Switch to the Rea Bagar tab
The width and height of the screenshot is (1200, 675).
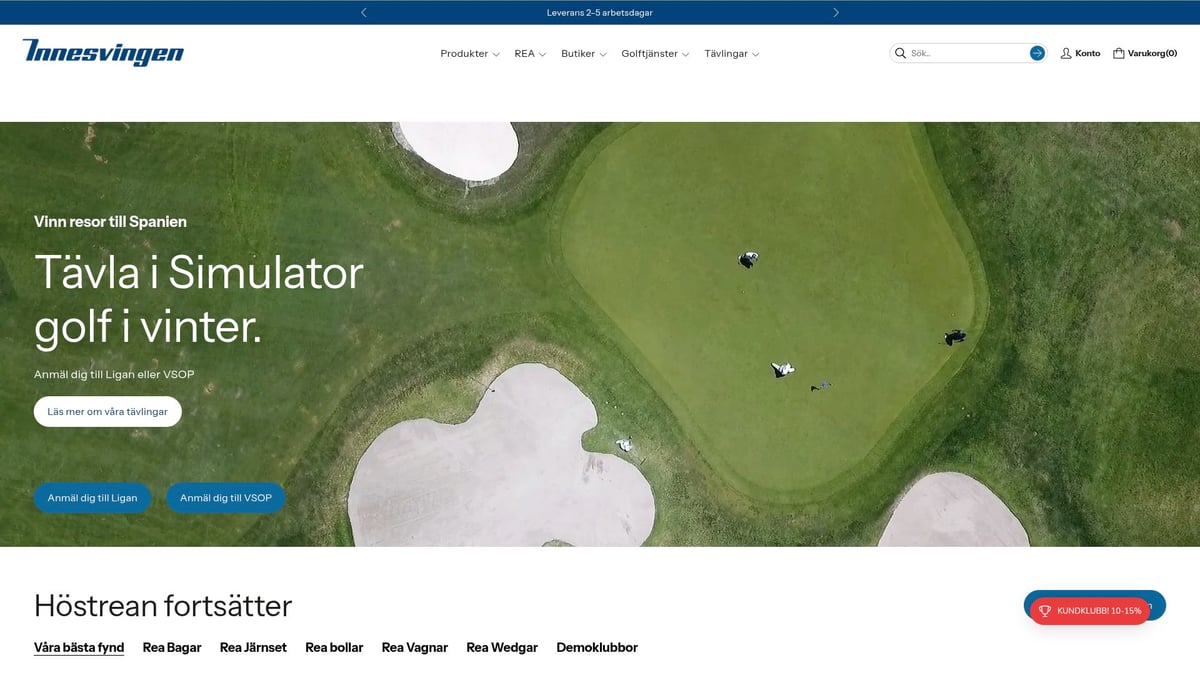(172, 647)
